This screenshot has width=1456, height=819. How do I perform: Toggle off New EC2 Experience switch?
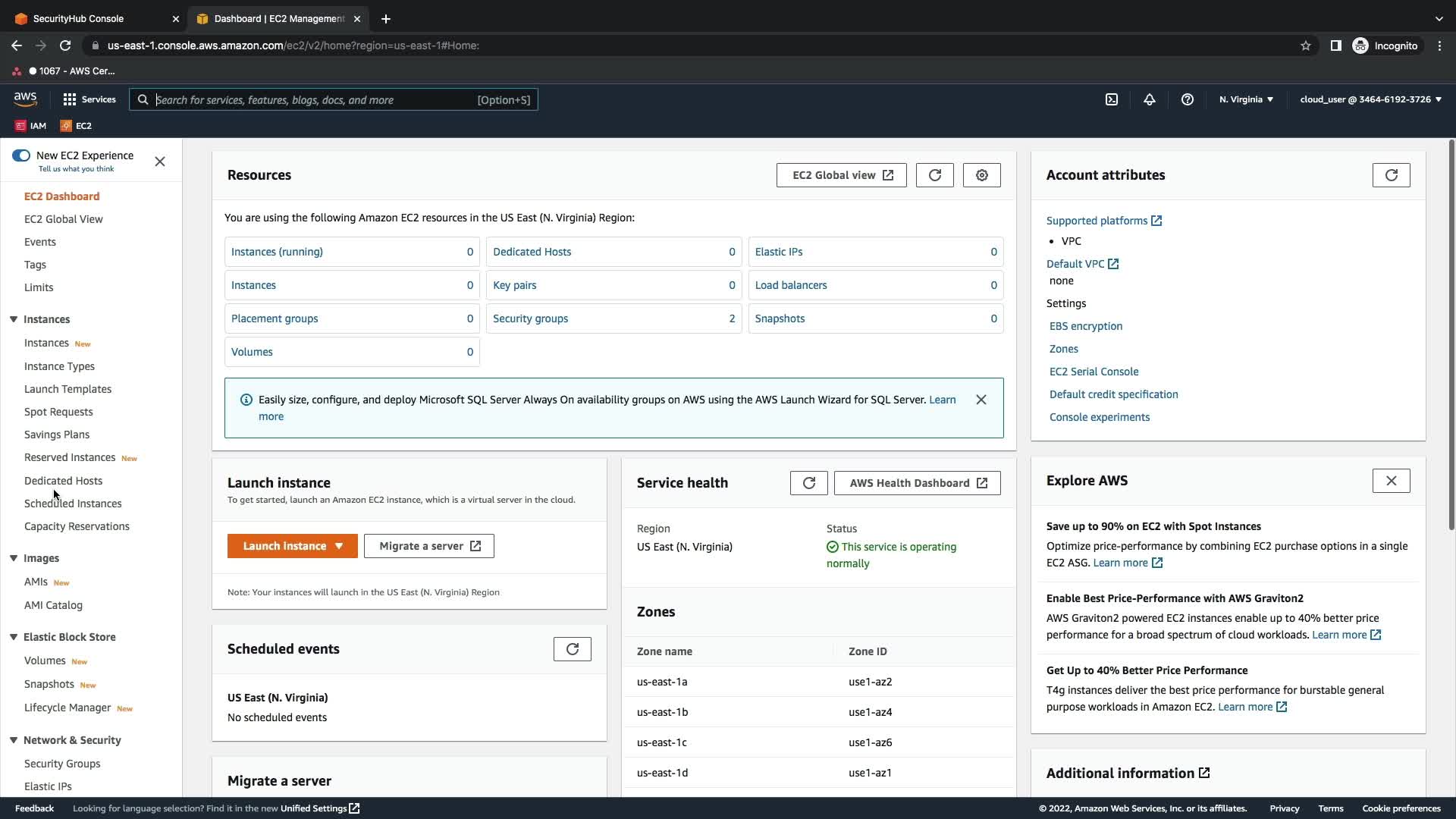tap(21, 155)
